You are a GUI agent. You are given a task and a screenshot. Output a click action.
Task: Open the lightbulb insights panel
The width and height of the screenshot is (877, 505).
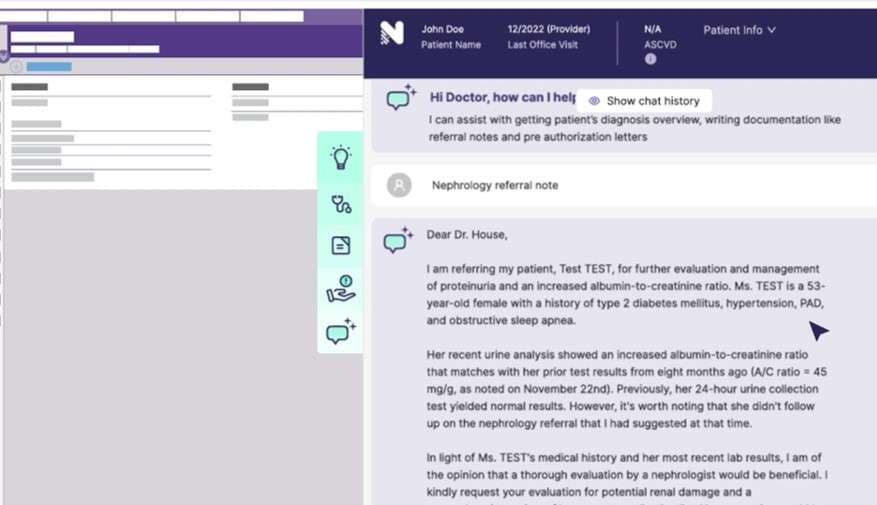pos(341,157)
